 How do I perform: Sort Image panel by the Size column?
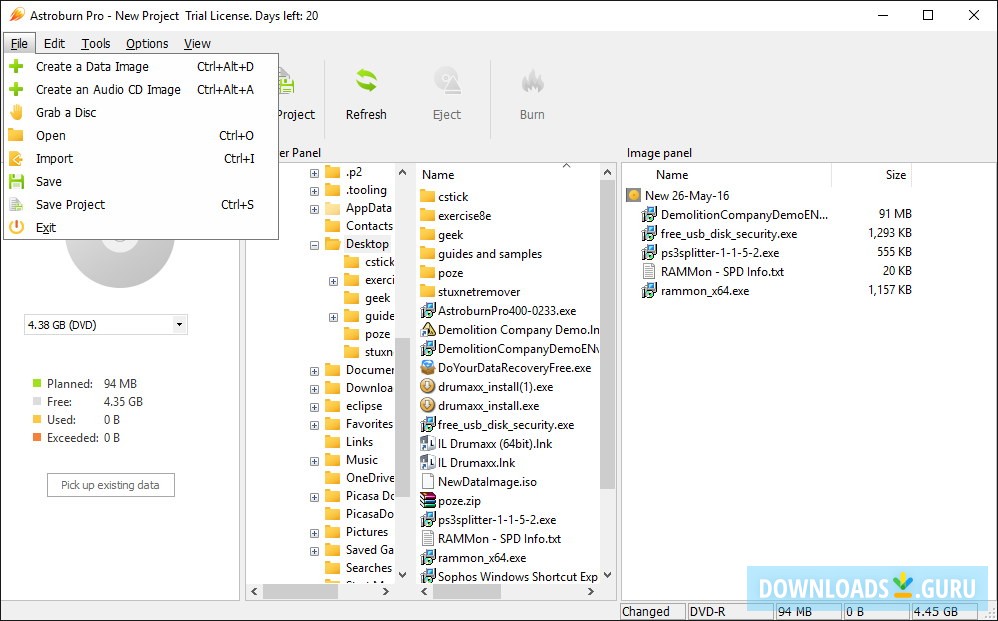point(898,174)
